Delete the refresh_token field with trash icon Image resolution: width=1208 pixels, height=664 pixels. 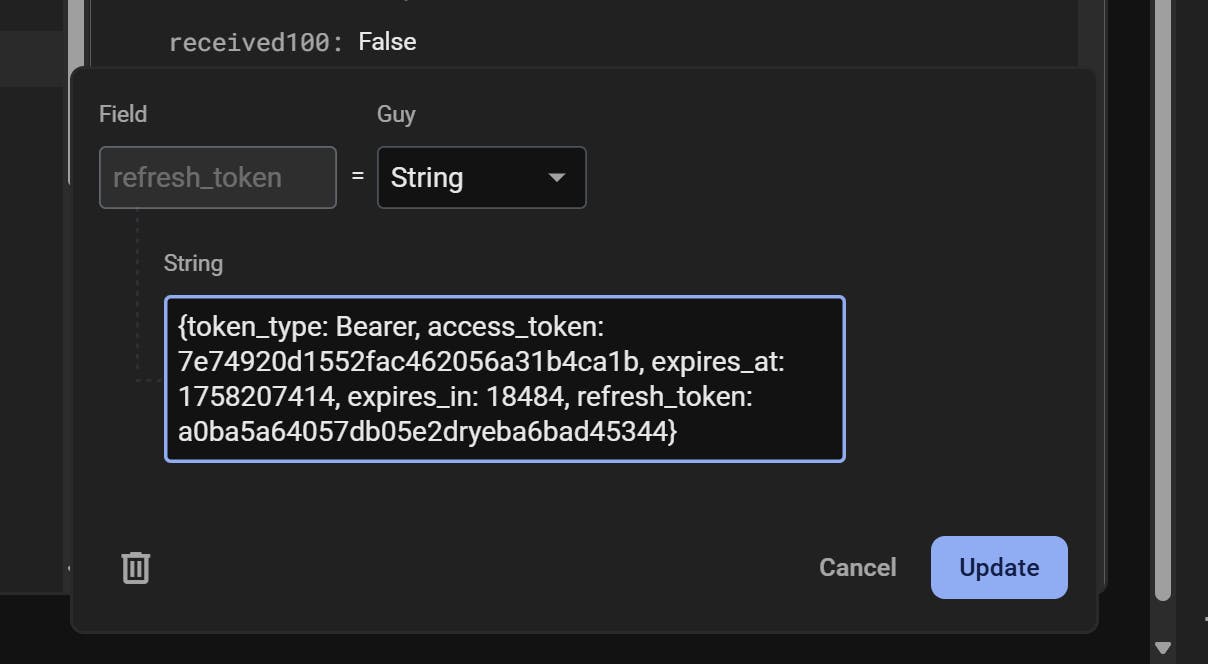click(135, 567)
